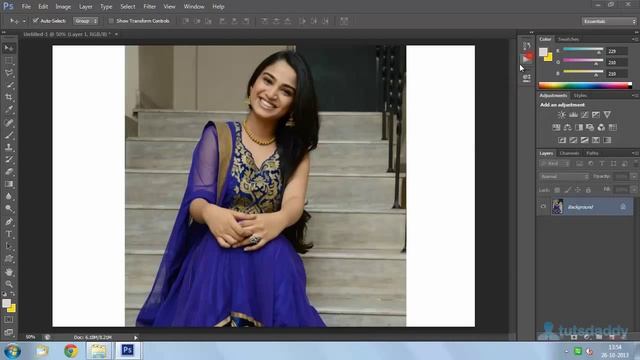
Task: Switch to the Channels tab
Action: point(569,153)
